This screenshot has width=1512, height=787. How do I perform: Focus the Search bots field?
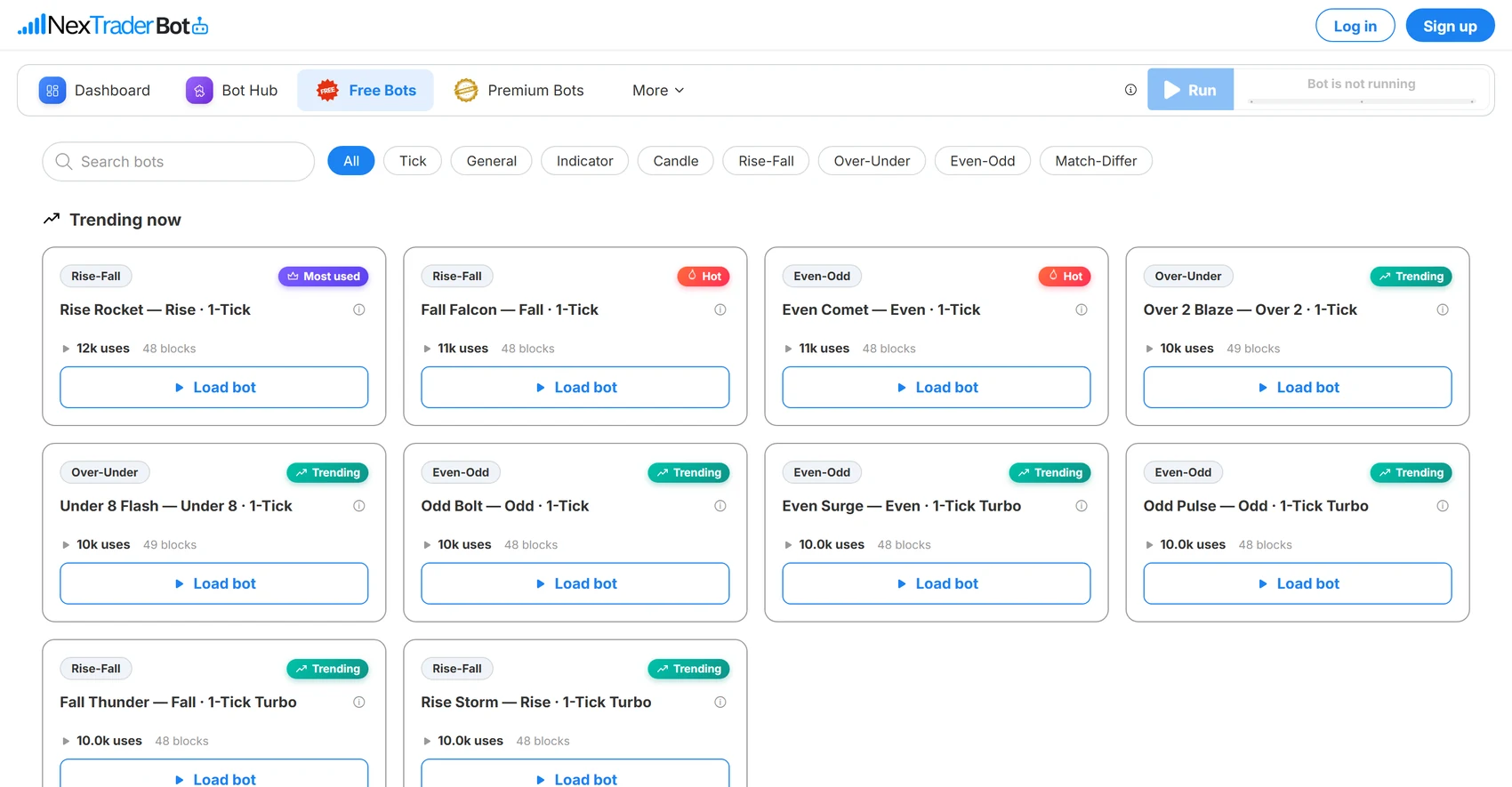(179, 161)
